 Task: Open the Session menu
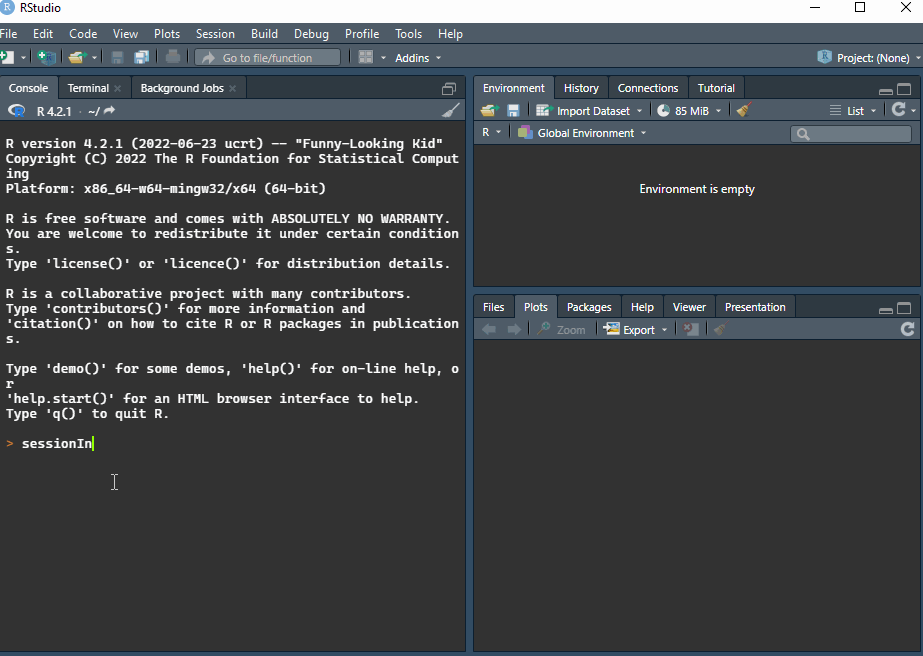(x=215, y=34)
